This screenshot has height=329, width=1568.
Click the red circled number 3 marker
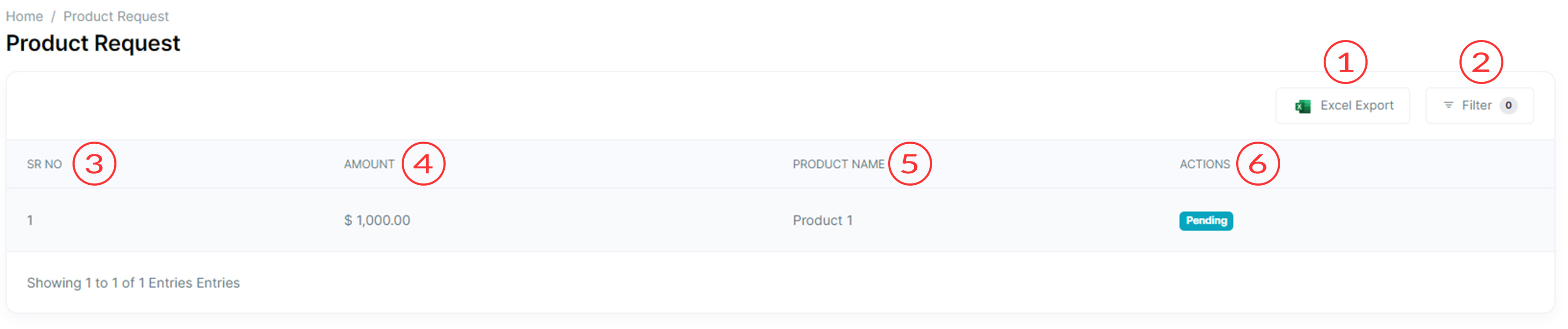[x=94, y=163]
